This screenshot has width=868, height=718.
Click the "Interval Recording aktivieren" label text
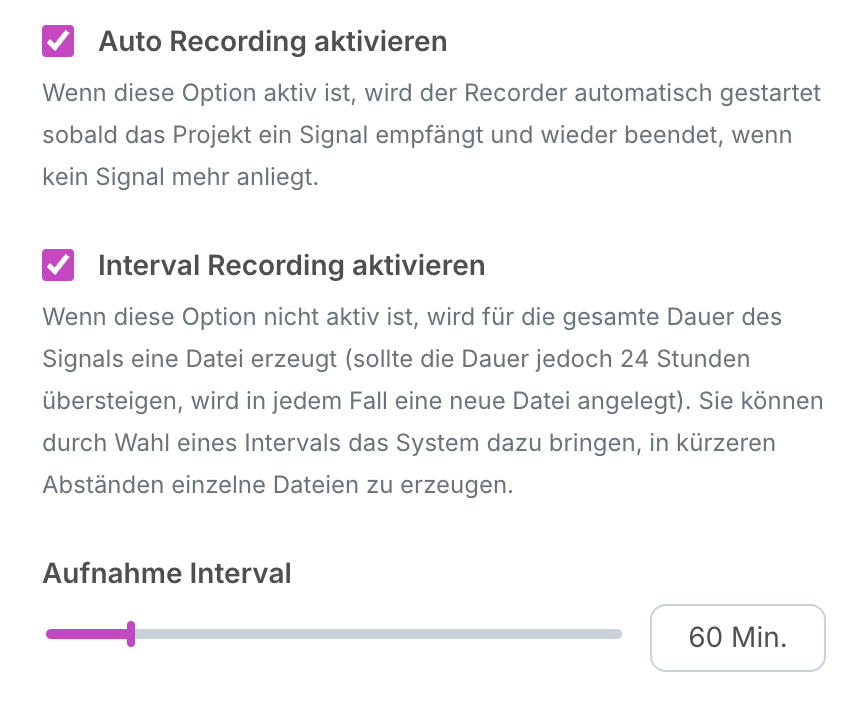(291, 265)
